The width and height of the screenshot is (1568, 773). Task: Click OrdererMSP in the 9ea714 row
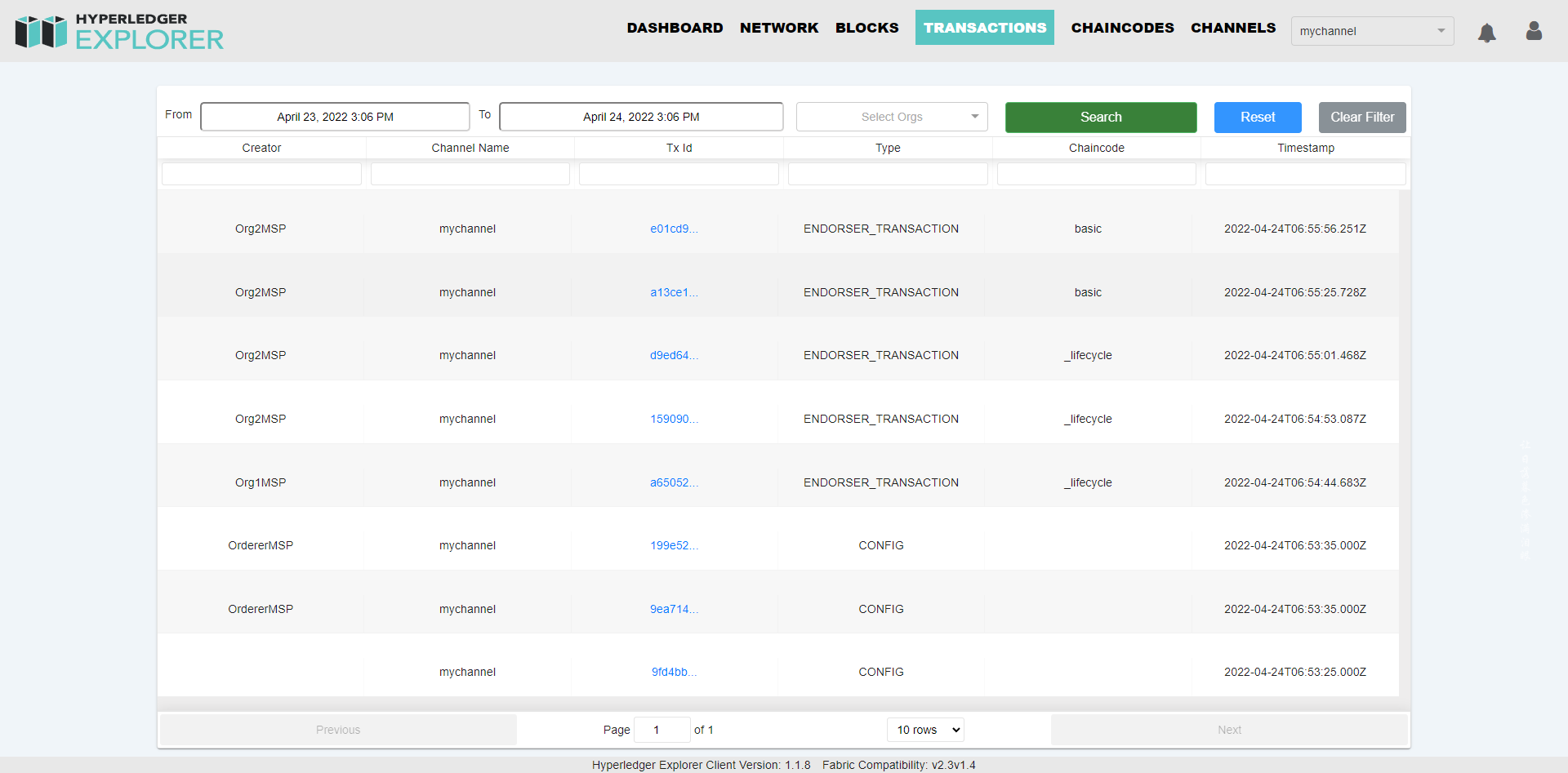click(261, 609)
